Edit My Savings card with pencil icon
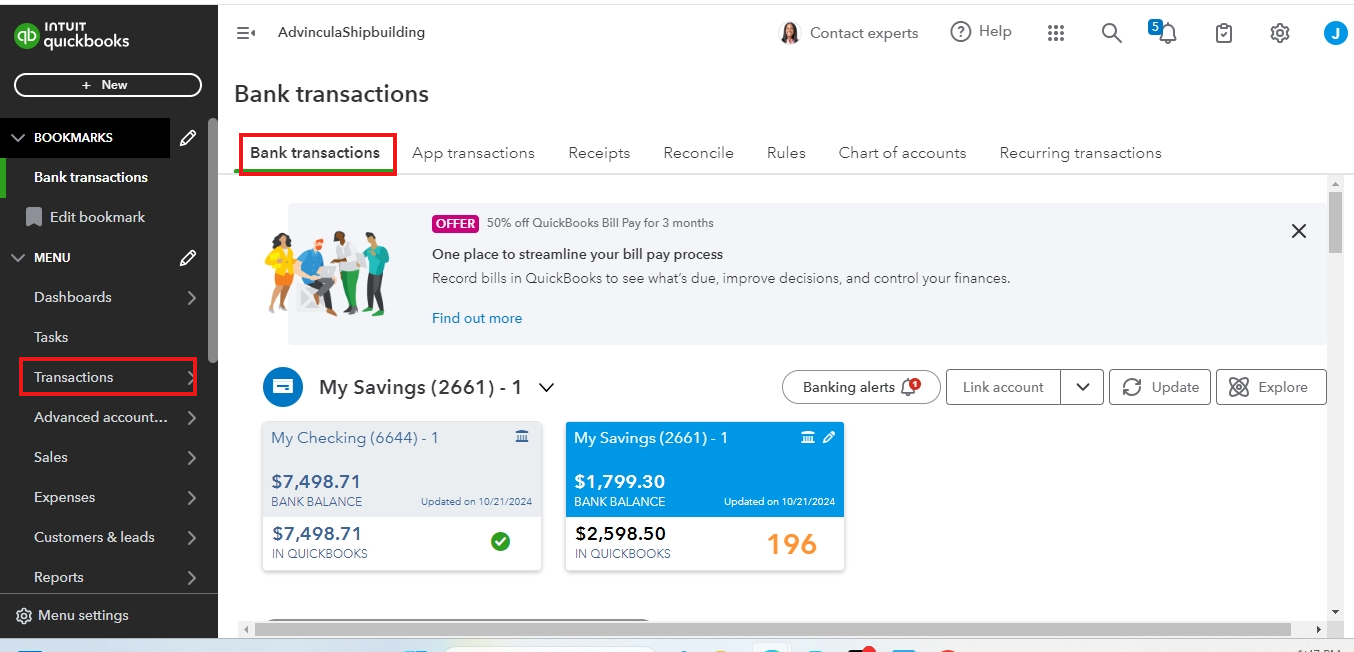Viewport: 1354px width, 652px height. tap(829, 437)
